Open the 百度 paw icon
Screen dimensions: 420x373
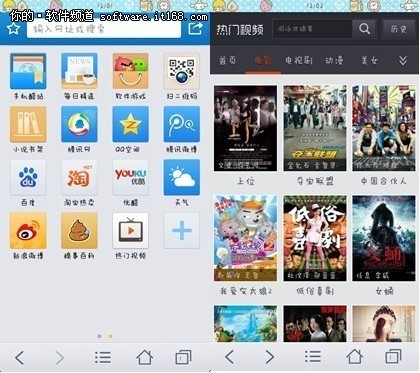(28, 177)
